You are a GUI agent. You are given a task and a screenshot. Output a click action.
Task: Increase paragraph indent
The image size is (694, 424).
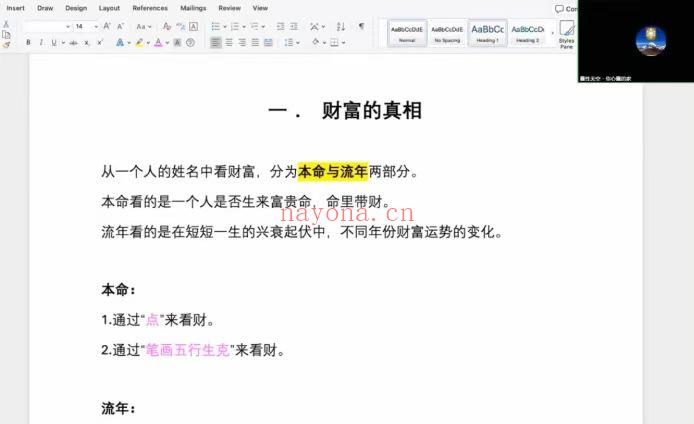pyautogui.click(x=293, y=27)
